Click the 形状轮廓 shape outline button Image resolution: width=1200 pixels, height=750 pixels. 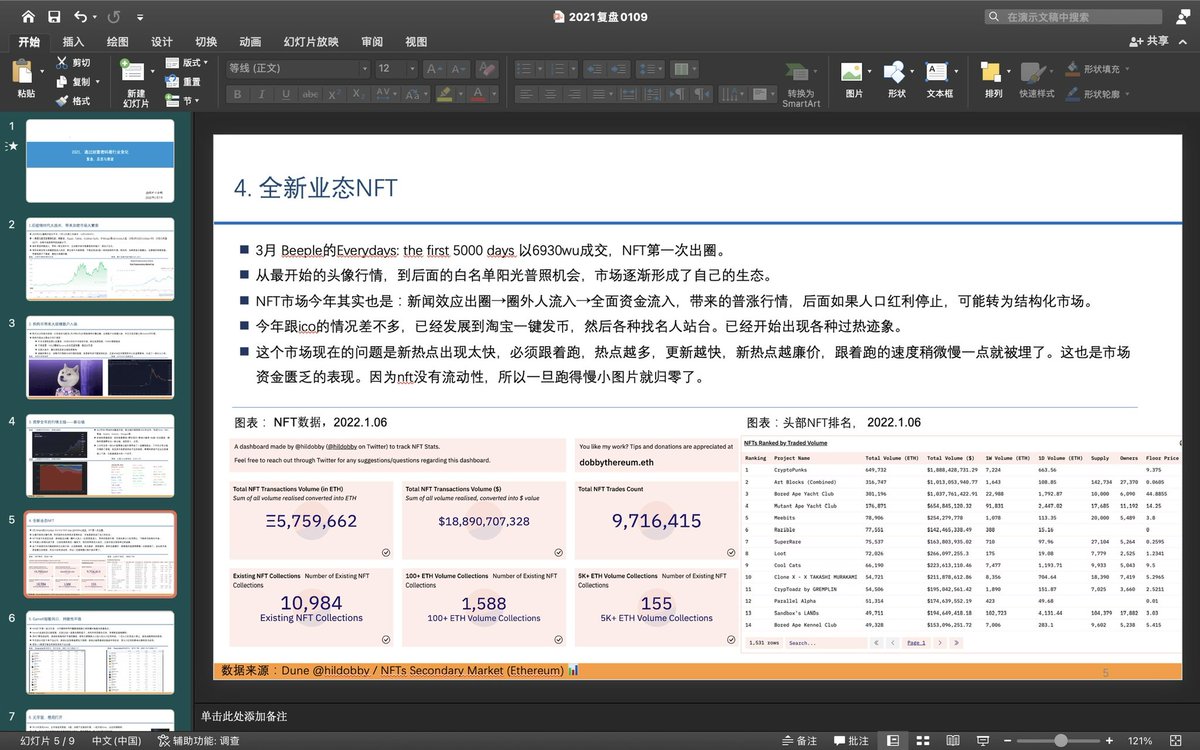(1099, 94)
